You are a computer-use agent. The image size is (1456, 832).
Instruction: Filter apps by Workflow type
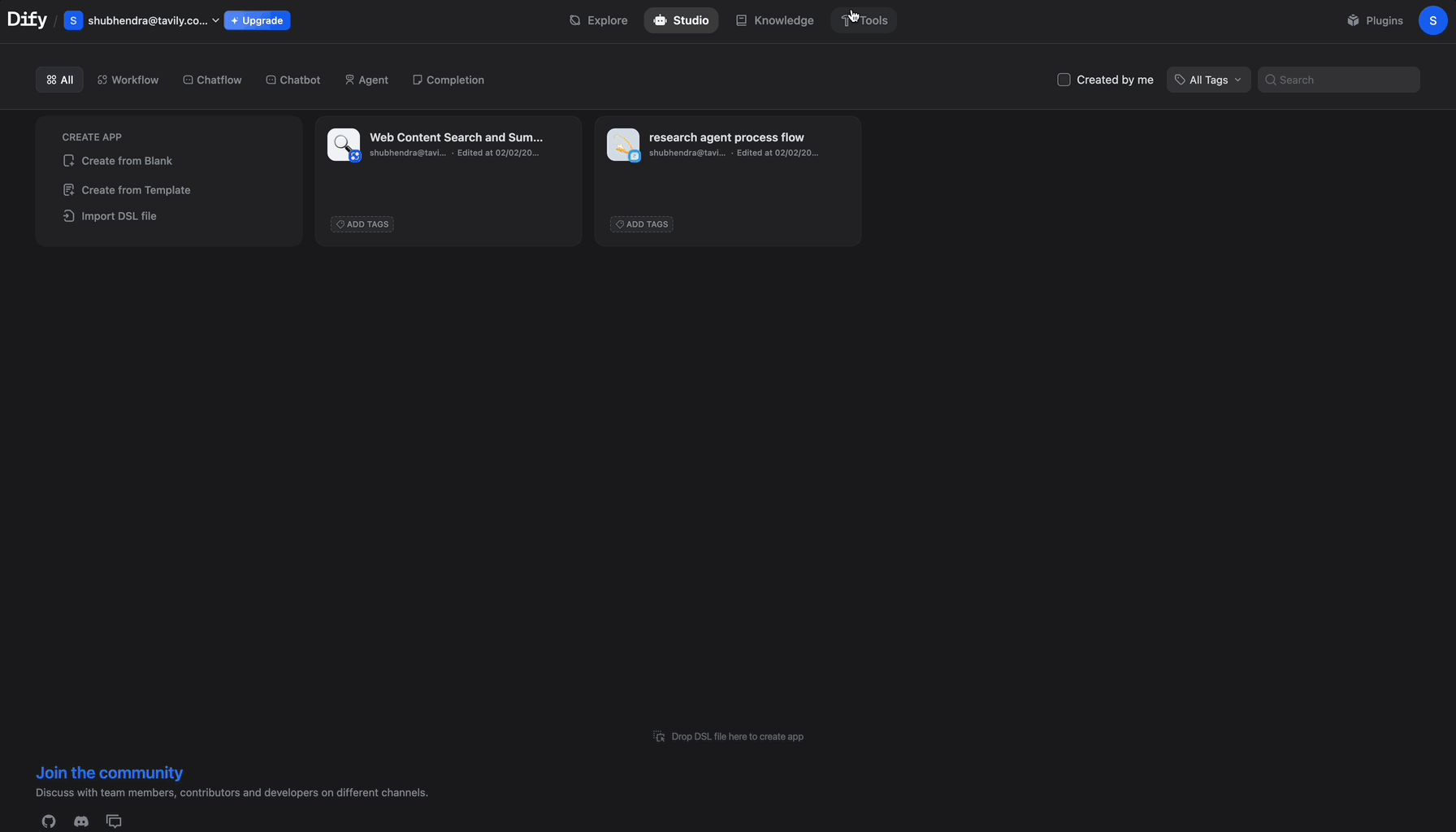point(128,80)
